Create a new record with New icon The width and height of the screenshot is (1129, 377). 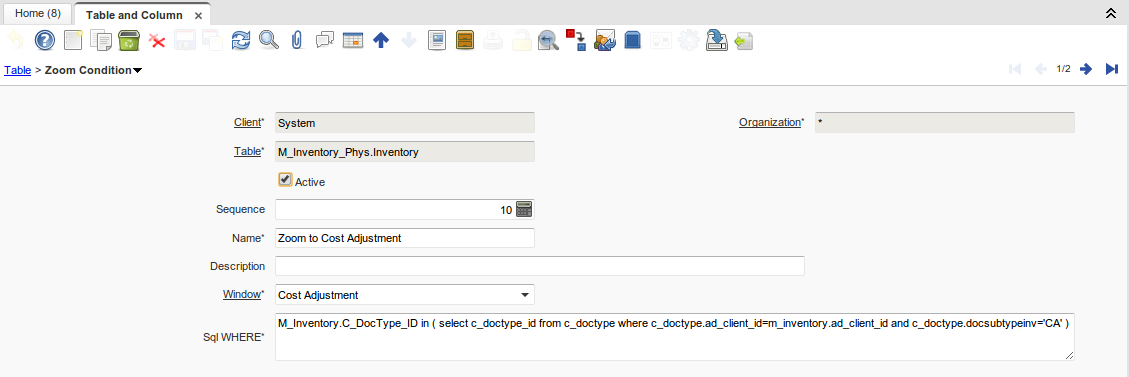[73, 40]
